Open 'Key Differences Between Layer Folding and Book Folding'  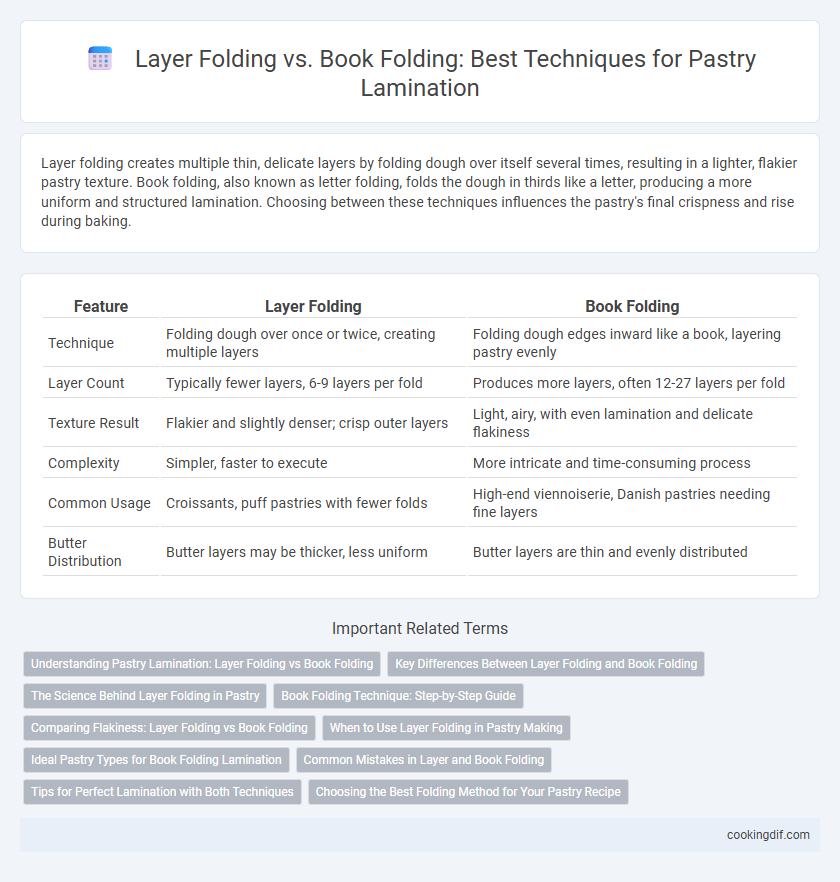point(546,664)
